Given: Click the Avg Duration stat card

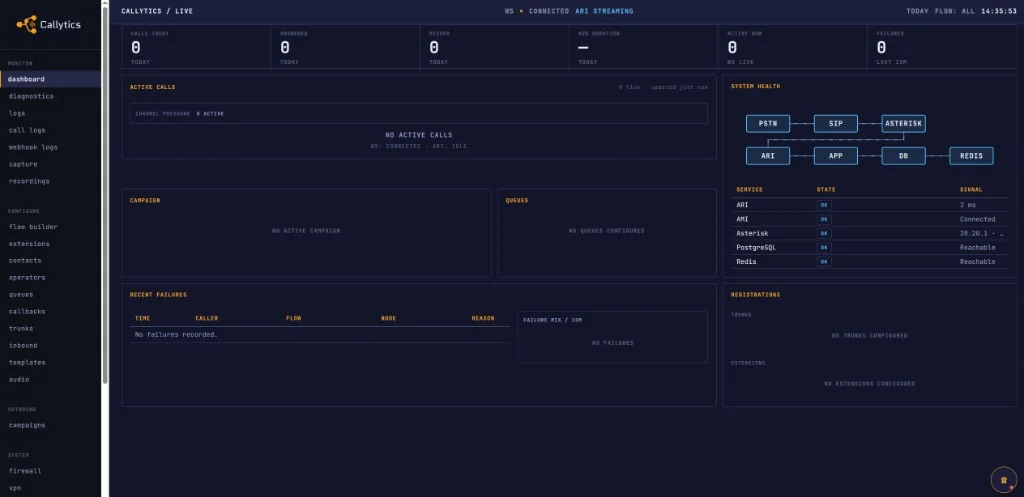Looking at the screenshot, I should (643, 47).
